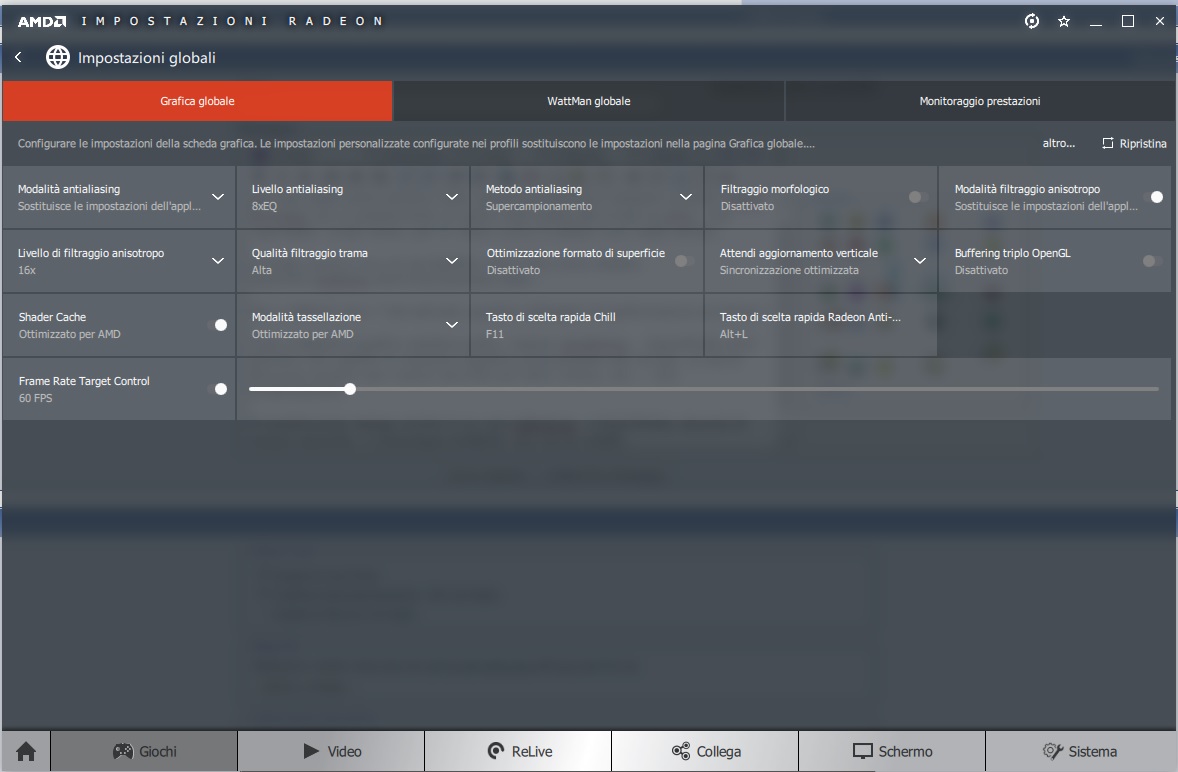Expand Livello antialiasing dropdown
Image resolution: width=1178 pixels, height=772 pixels.
click(452, 197)
